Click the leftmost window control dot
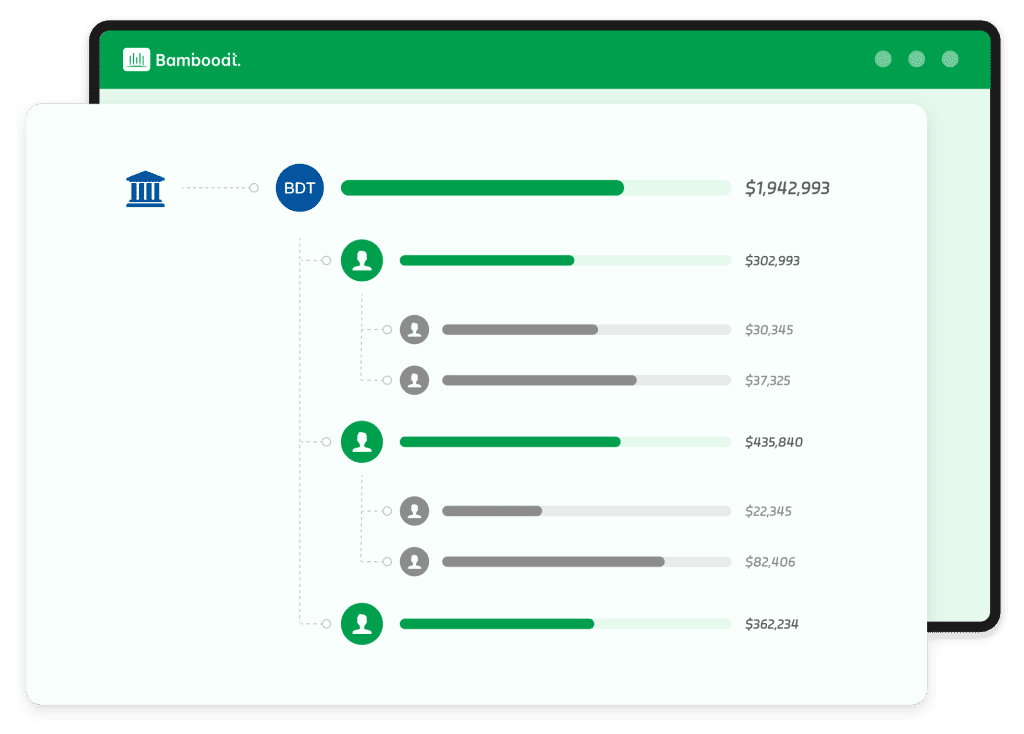Viewport: 1024px width, 734px height. coord(883,59)
